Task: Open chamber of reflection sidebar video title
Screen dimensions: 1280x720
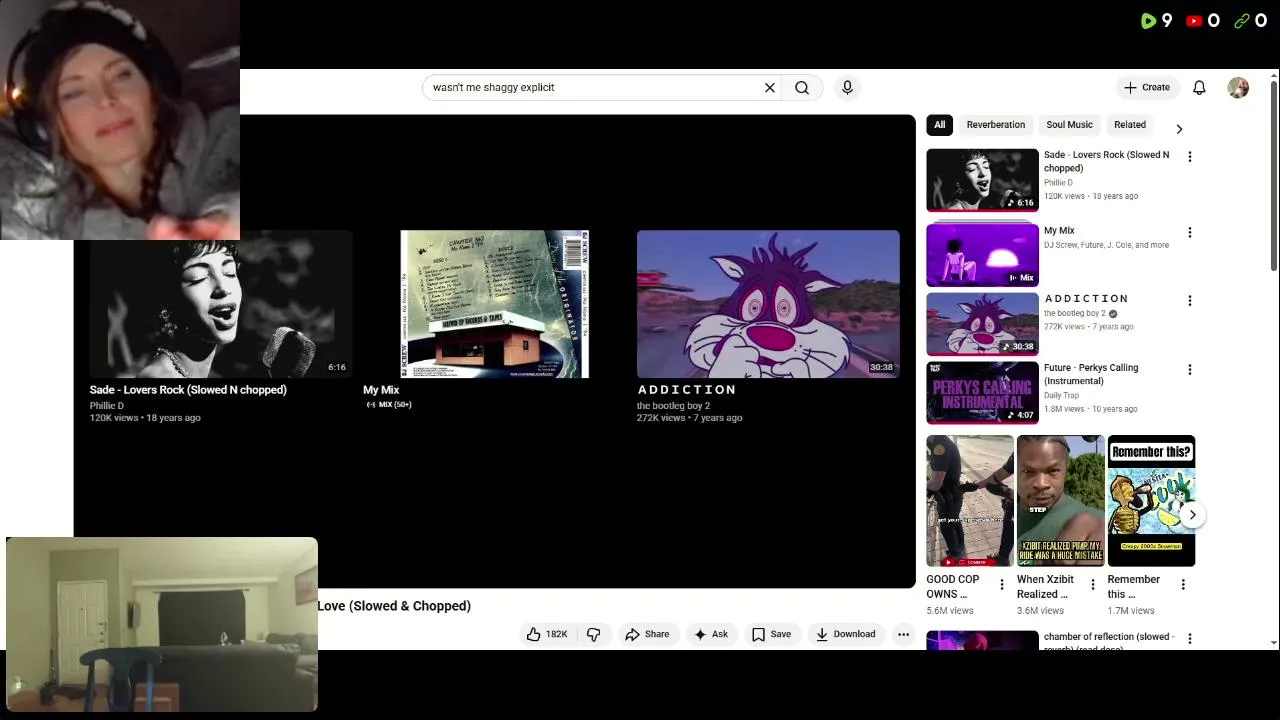Action: (1108, 642)
